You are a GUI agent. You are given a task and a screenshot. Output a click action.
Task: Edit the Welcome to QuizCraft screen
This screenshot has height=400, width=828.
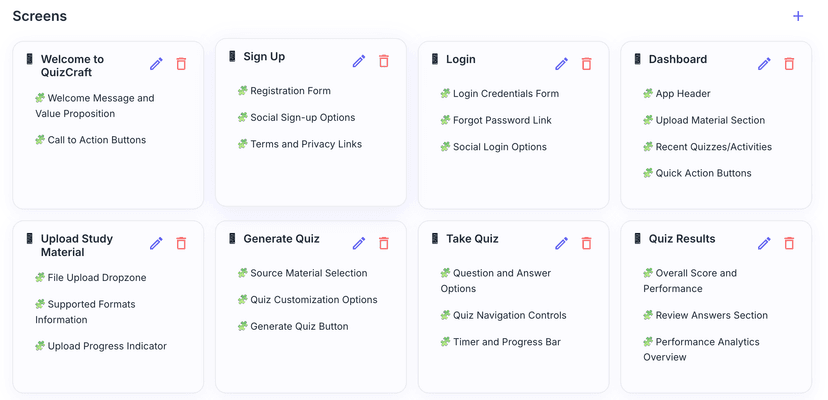156,63
